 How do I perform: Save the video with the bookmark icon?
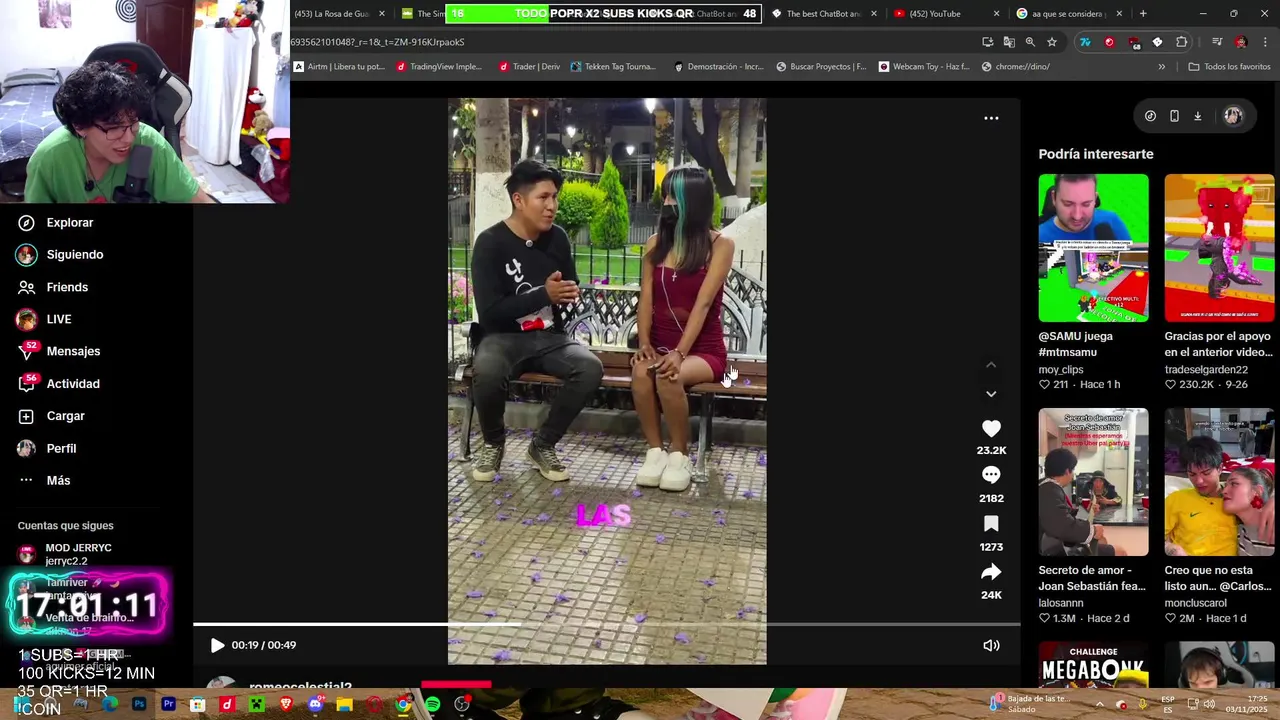[991, 524]
